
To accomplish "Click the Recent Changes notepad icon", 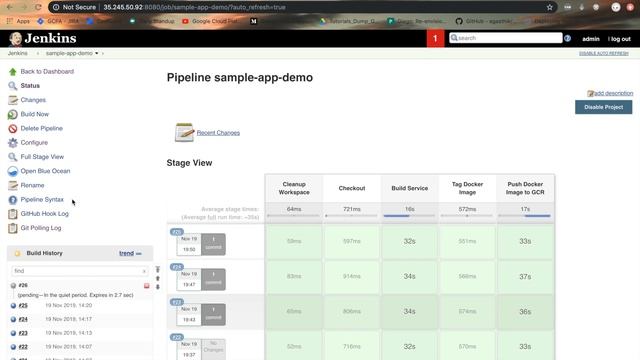I will coord(184,132).
